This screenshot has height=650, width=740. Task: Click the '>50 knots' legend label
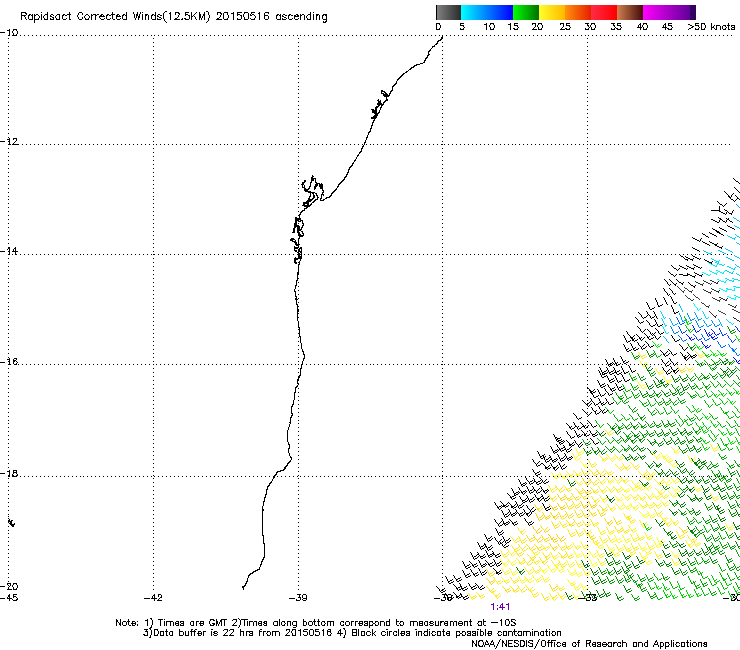pos(711,27)
